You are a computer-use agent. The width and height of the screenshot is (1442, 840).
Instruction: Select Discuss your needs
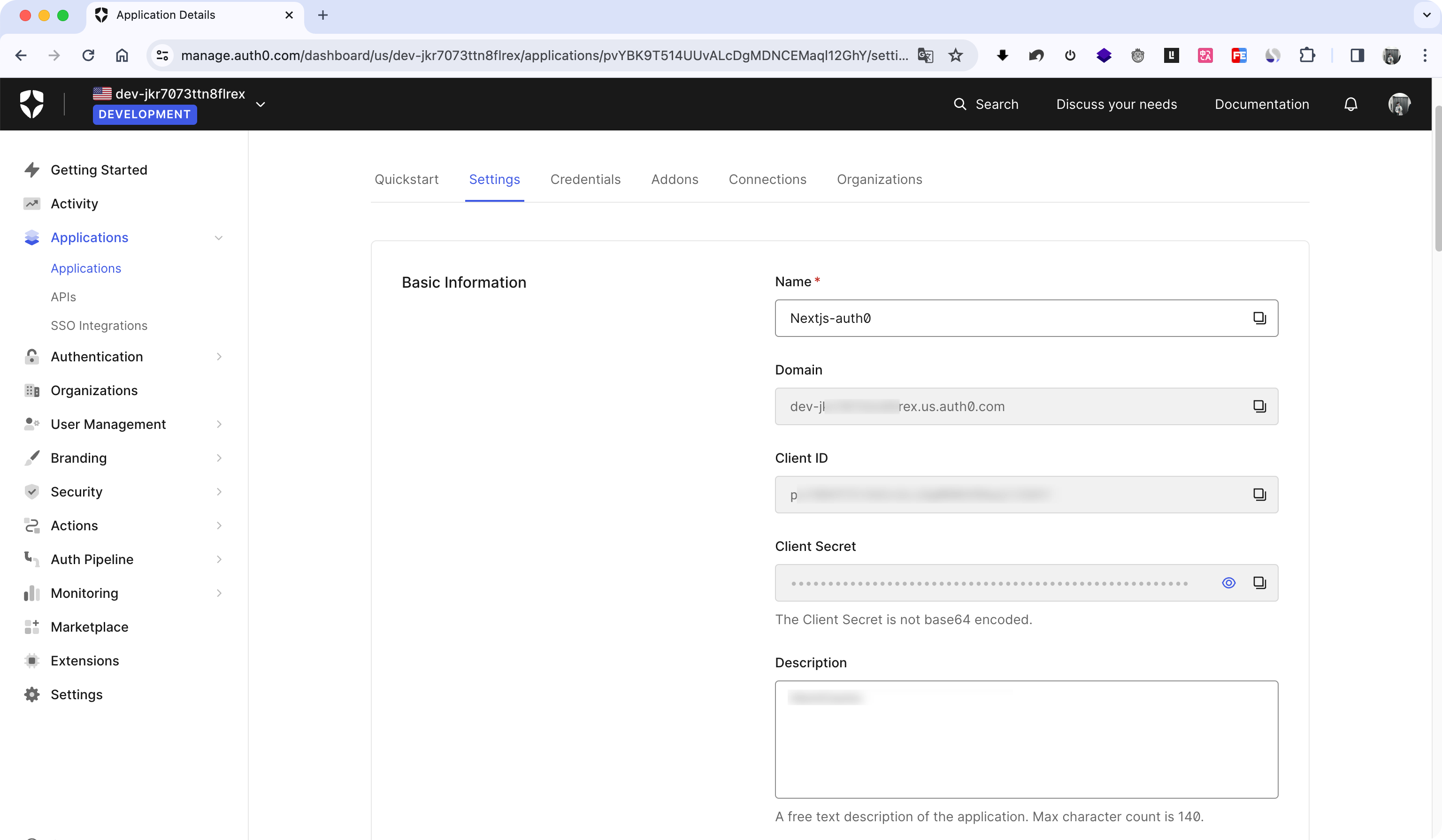tap(1116, 104)
